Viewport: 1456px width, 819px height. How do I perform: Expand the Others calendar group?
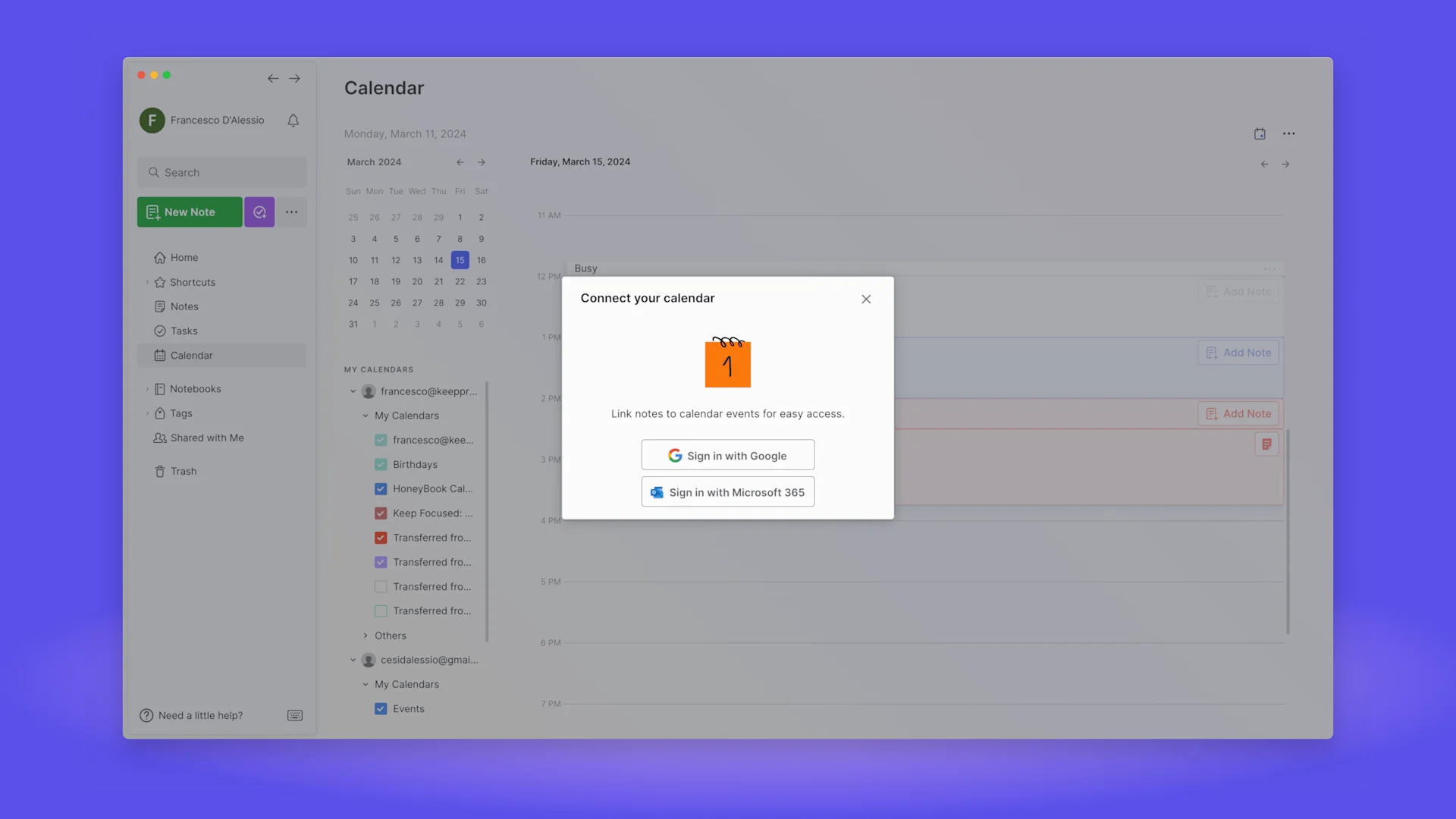(x=366, y=635)
